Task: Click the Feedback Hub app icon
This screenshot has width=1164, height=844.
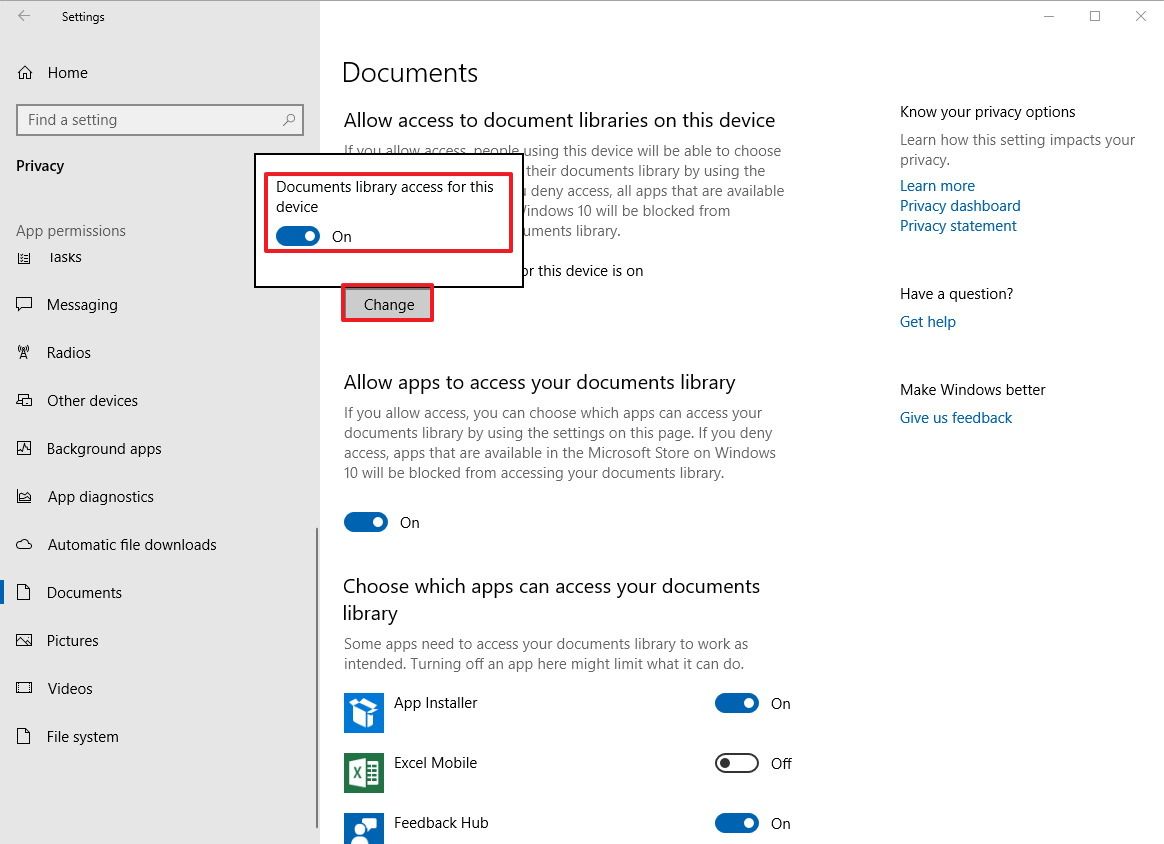Action: pyautogui.click(x=363, y=828)
